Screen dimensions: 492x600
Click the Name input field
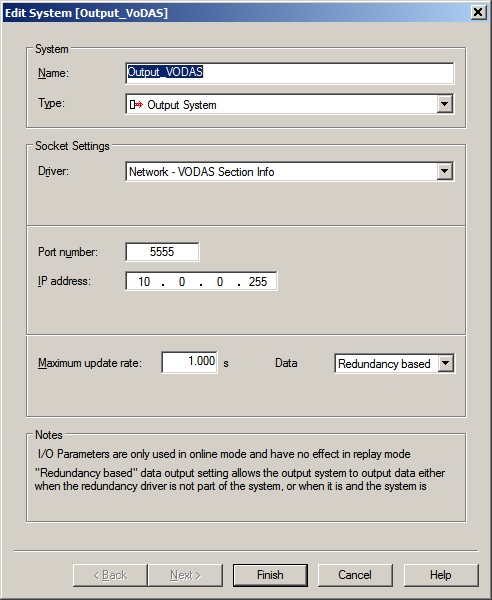point(290,73)
